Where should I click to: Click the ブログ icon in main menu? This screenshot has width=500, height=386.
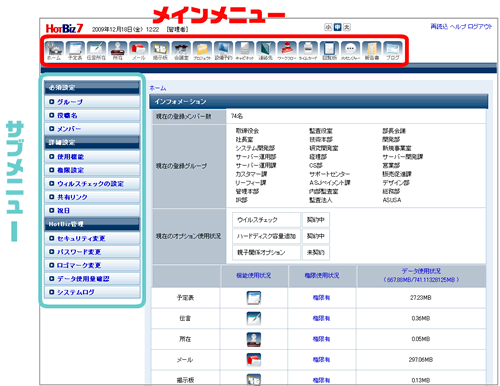(x=393, y=50)
